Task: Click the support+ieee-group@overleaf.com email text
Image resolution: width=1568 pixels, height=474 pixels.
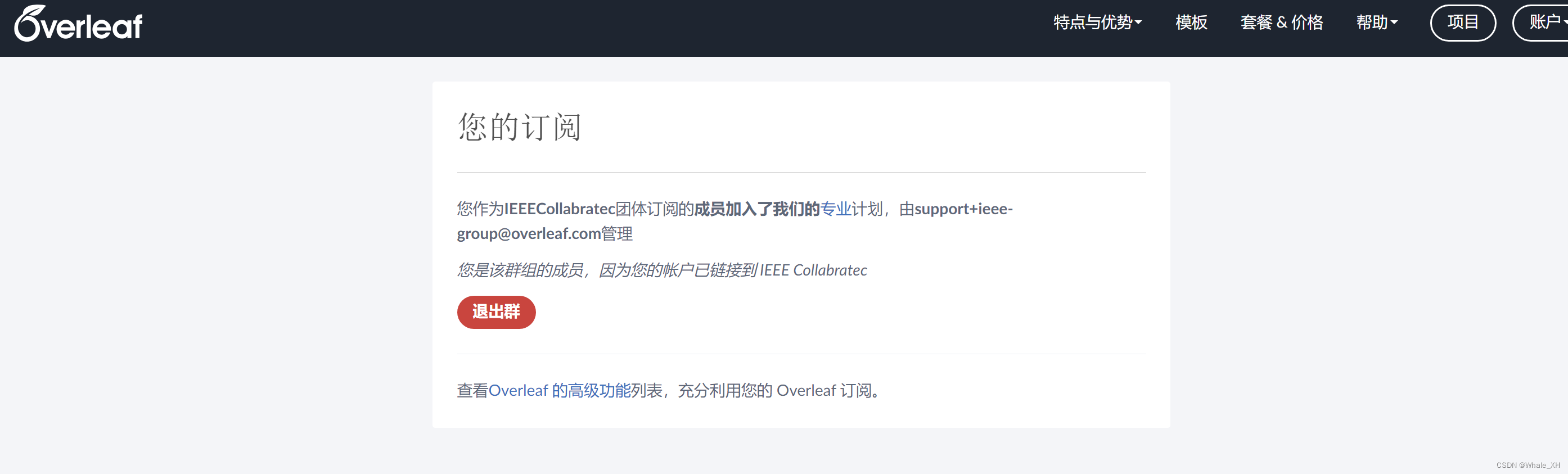Action: (735, 221)
